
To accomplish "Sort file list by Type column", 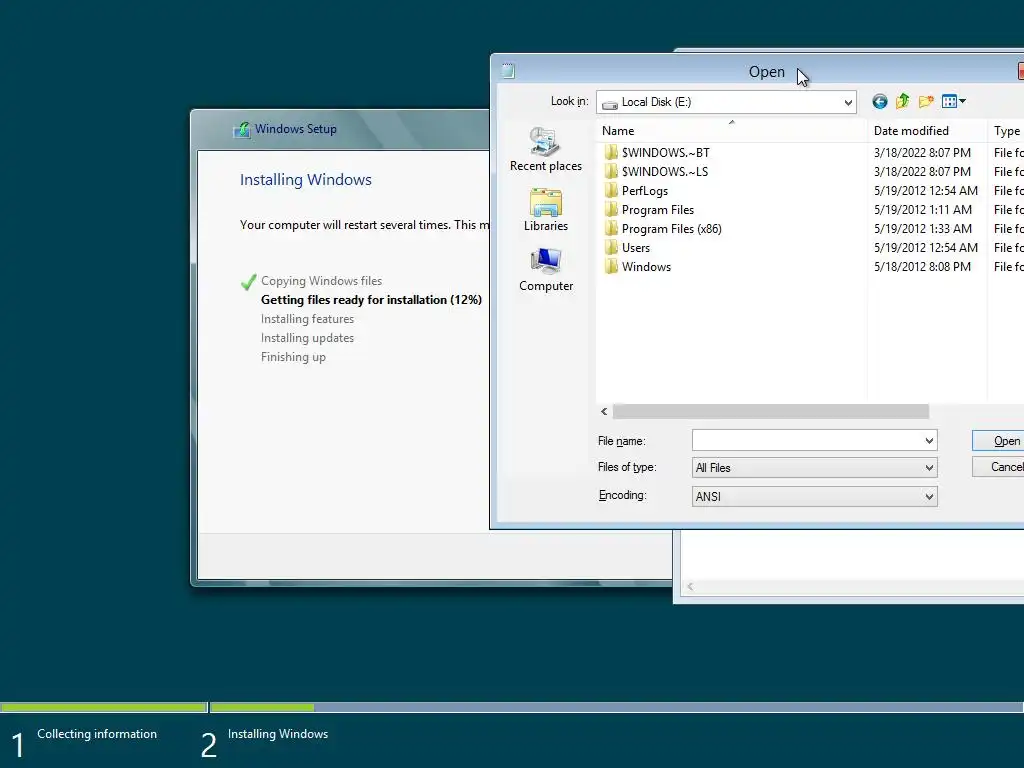I will [x=1006, y=131].
